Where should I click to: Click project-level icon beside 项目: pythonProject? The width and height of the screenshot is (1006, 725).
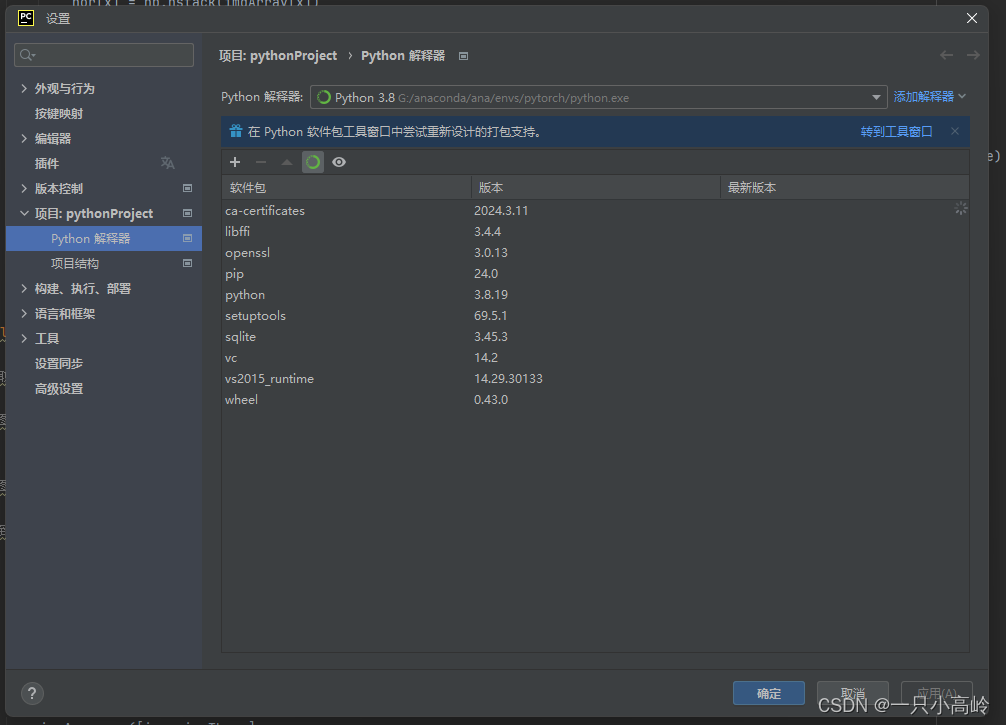click(x=187, y=213)
